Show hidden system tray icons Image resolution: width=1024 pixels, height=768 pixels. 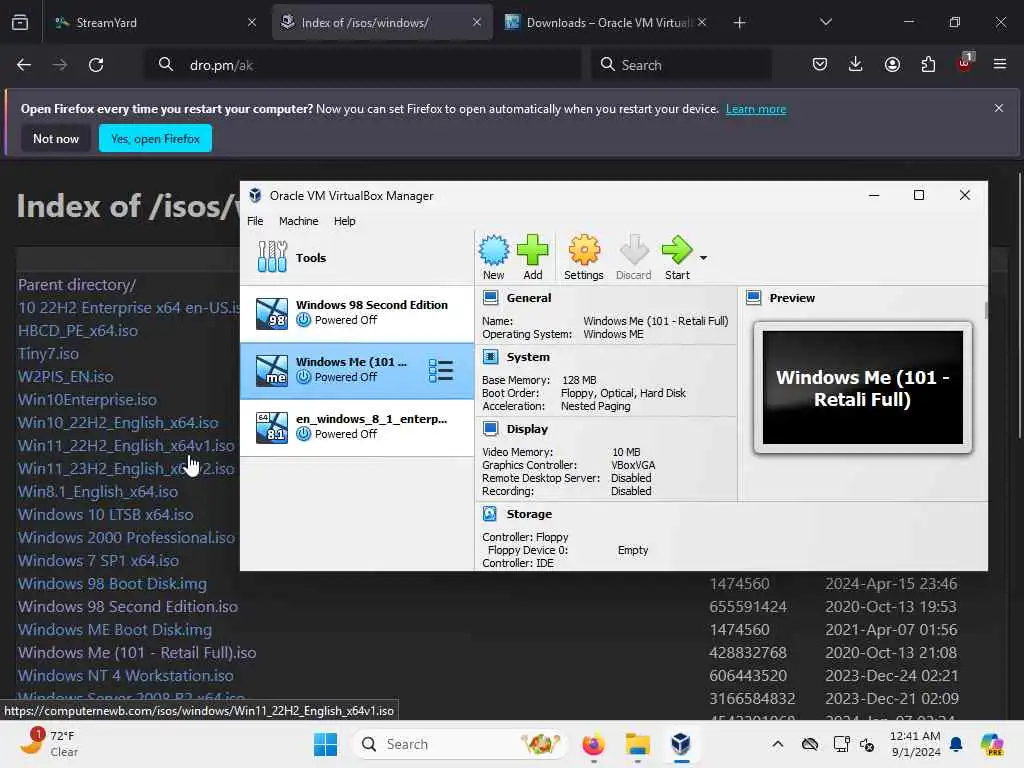(x=777, y=744)
